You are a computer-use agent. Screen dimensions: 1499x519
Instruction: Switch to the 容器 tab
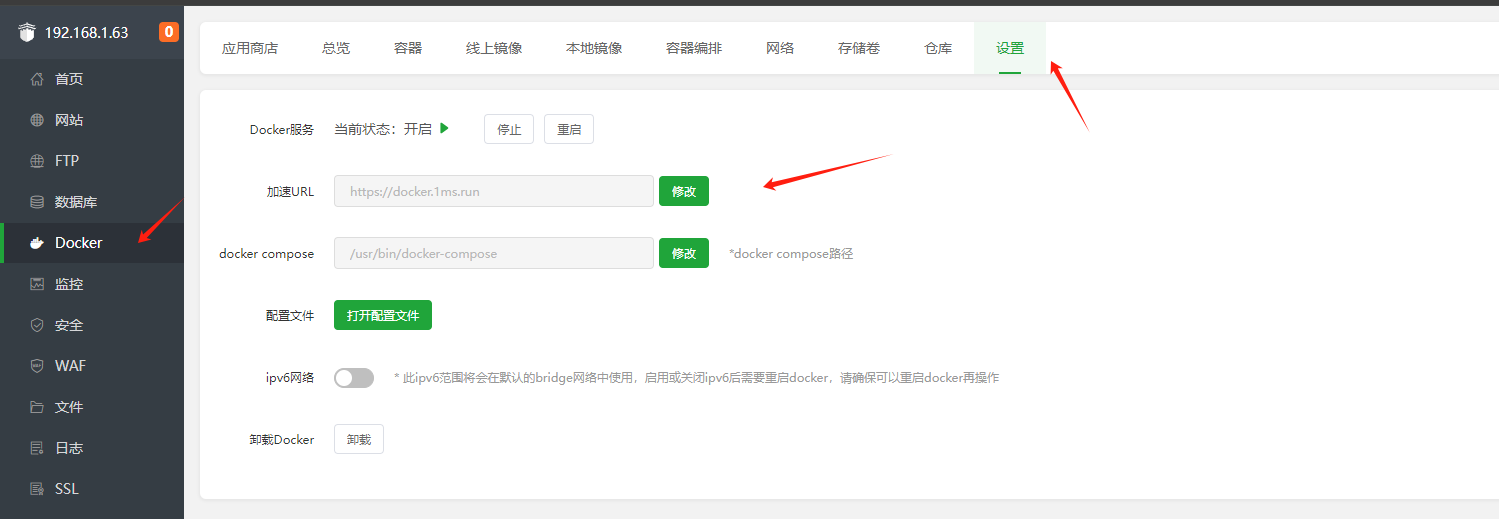408,48
